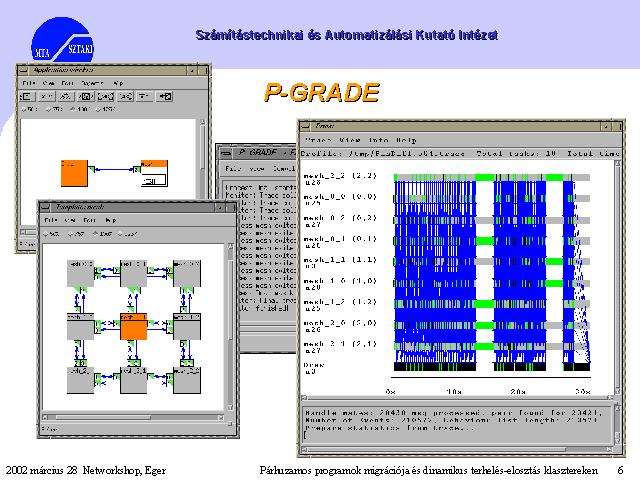Open the Help menu in the Application window
The height and width of the screenshot is (480, 640).
pos(118,83)
